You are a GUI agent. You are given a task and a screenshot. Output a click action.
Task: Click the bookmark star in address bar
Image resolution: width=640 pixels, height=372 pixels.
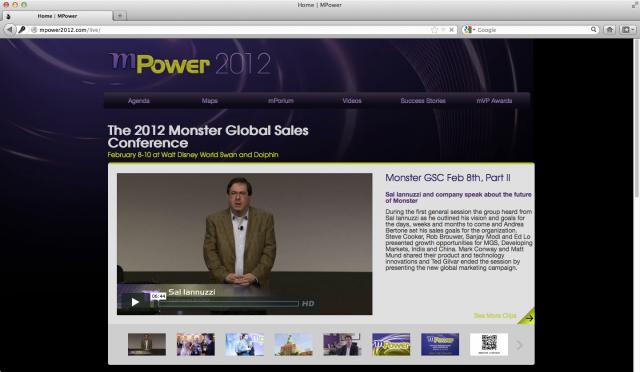pos(434,29)
